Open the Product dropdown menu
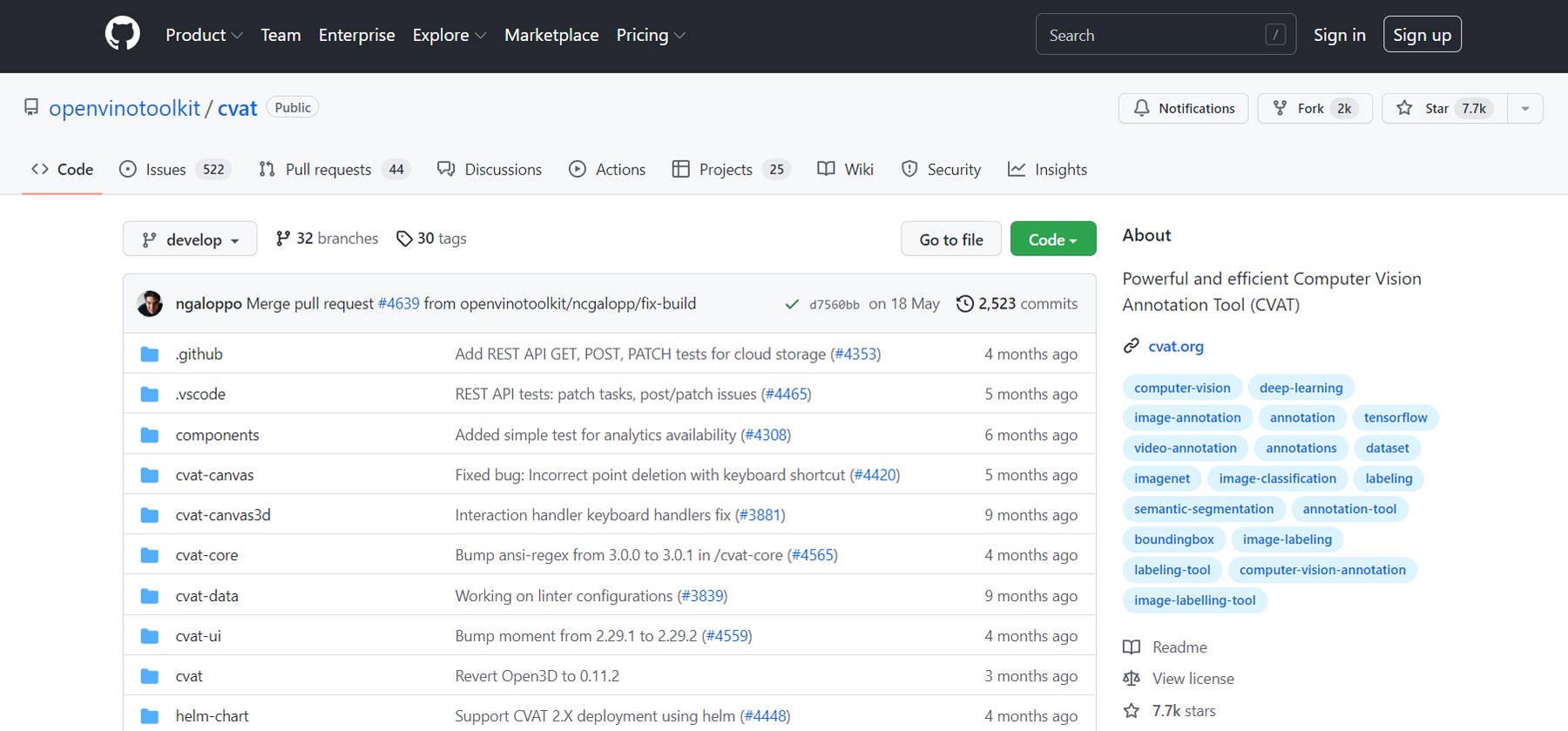Image resolution: width=1568 pixels, height=731 pixels. click(x=204, y=35)
